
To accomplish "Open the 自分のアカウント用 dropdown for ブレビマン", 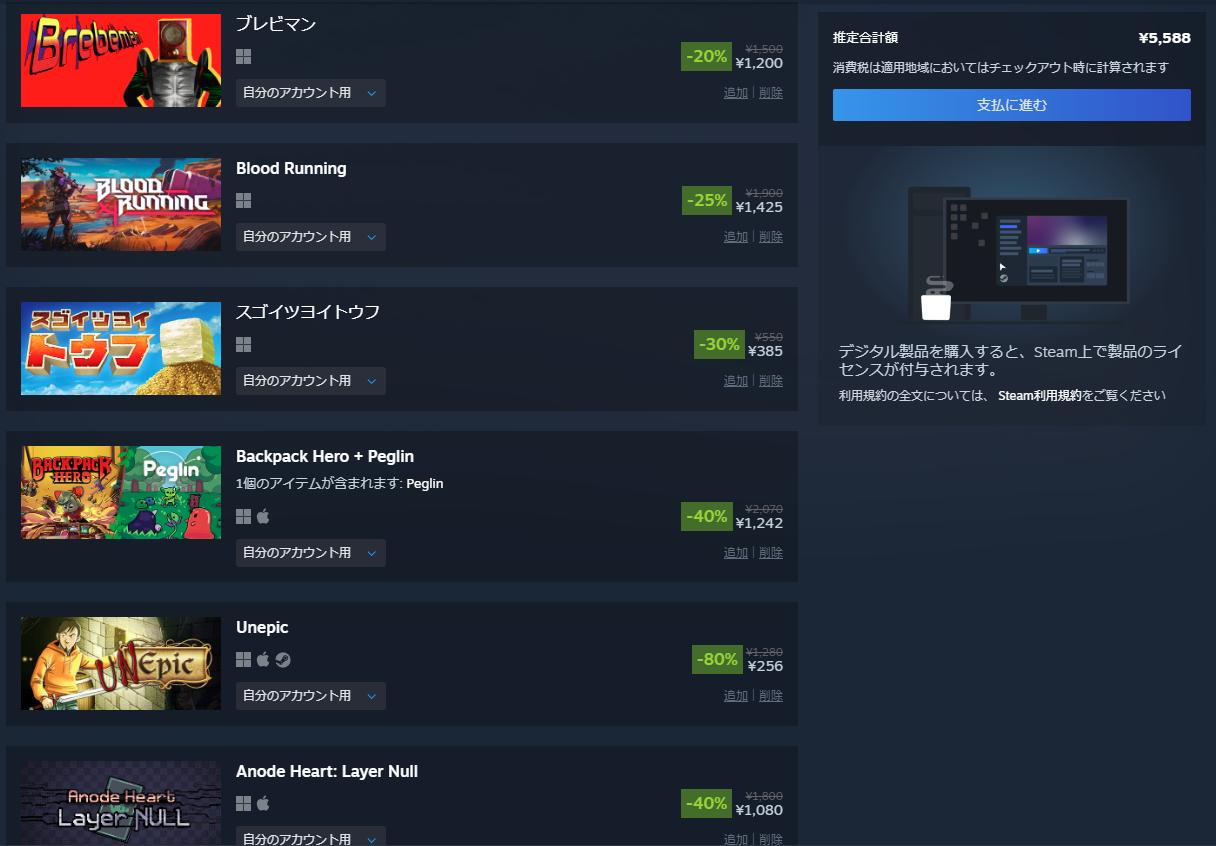I will point(311,93).
